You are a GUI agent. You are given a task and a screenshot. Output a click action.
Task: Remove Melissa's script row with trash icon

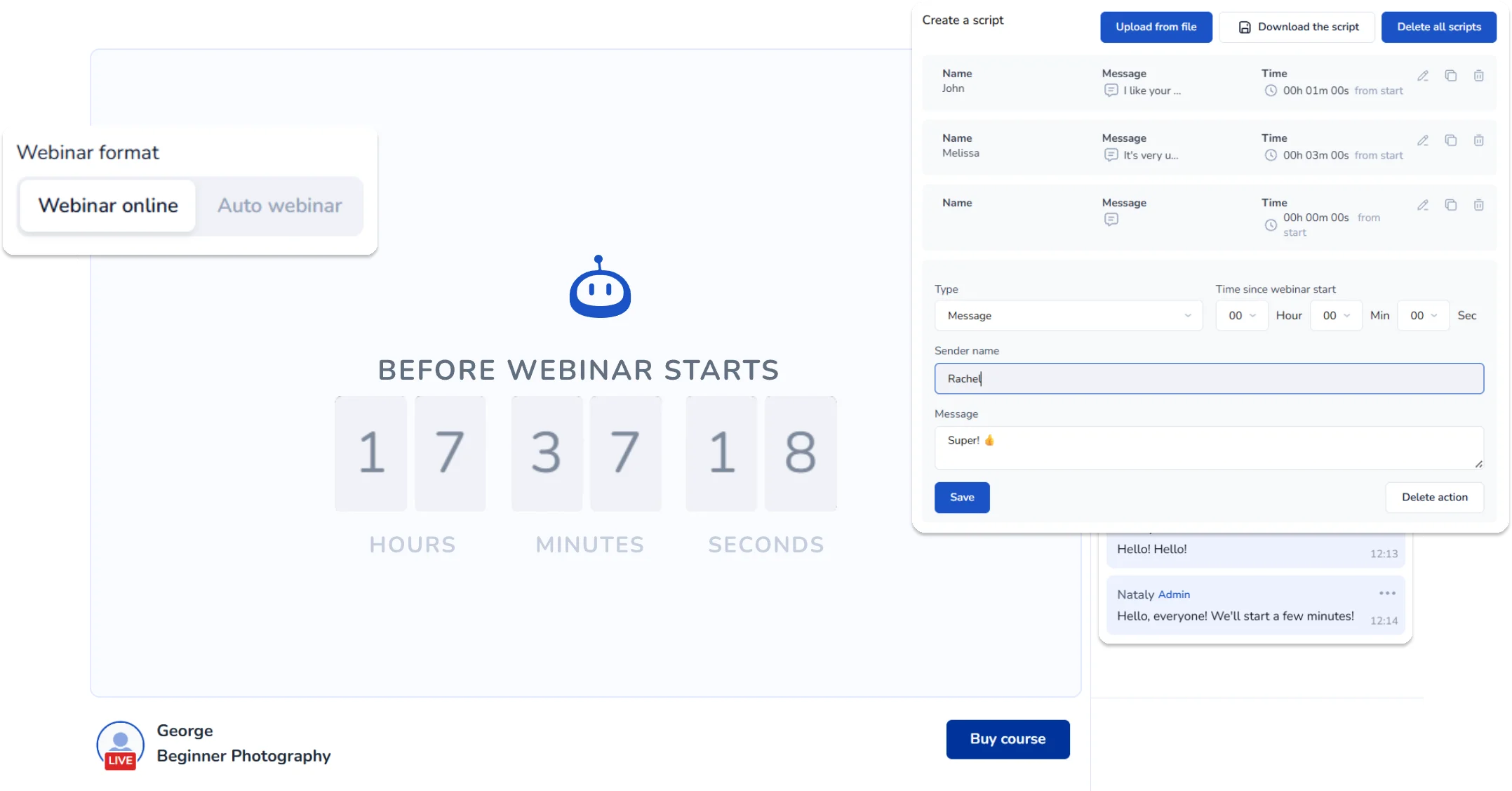coord(1478,140)
